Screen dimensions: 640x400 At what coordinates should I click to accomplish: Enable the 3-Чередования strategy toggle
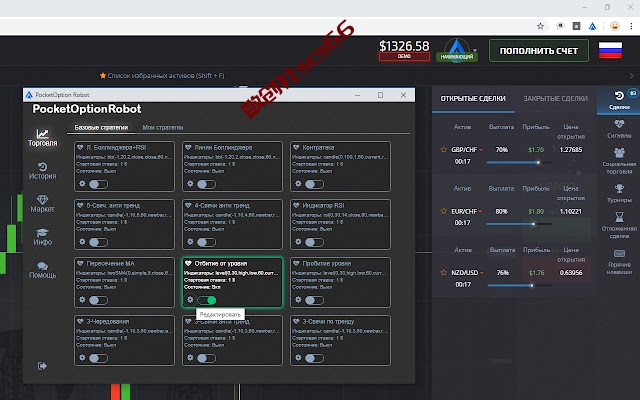pos(98,358)
